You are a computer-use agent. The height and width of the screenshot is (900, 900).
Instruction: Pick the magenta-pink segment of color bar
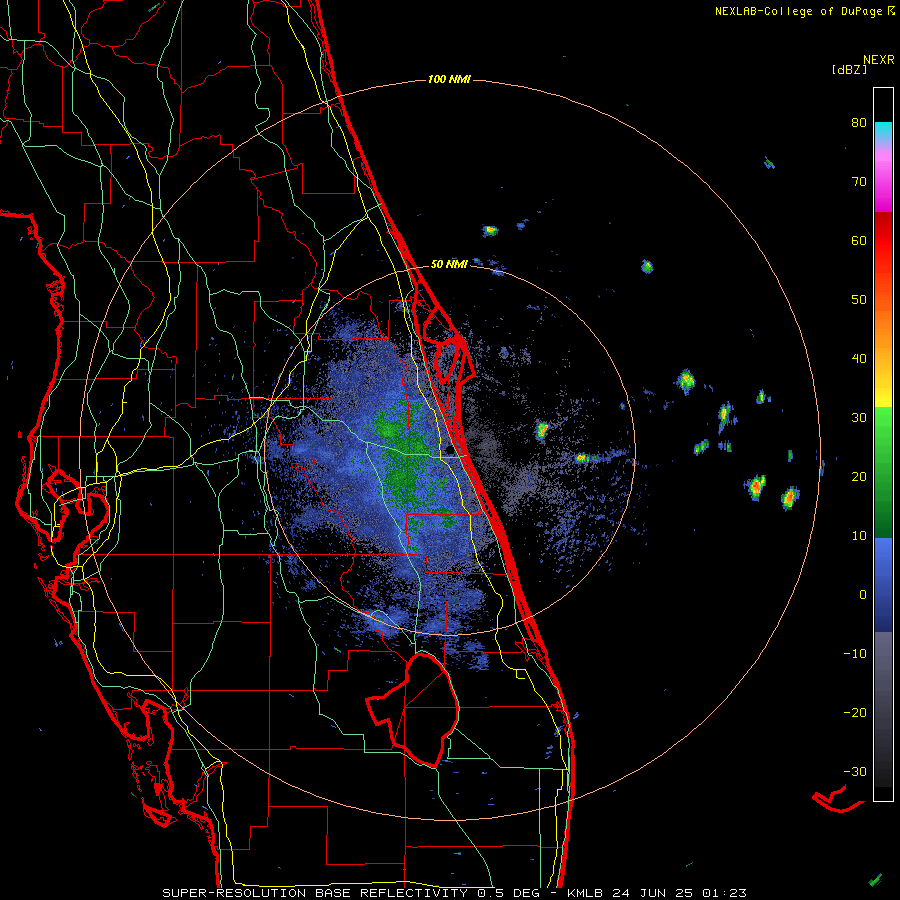tap(883, 178)
